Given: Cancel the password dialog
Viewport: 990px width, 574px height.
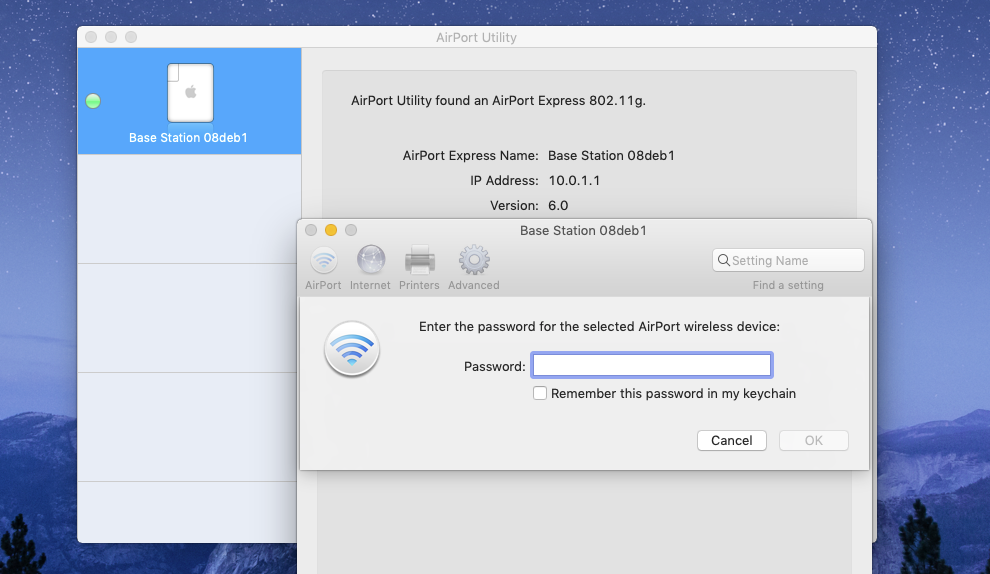Looking at the screenshot, I should click(x=732, y=440).
